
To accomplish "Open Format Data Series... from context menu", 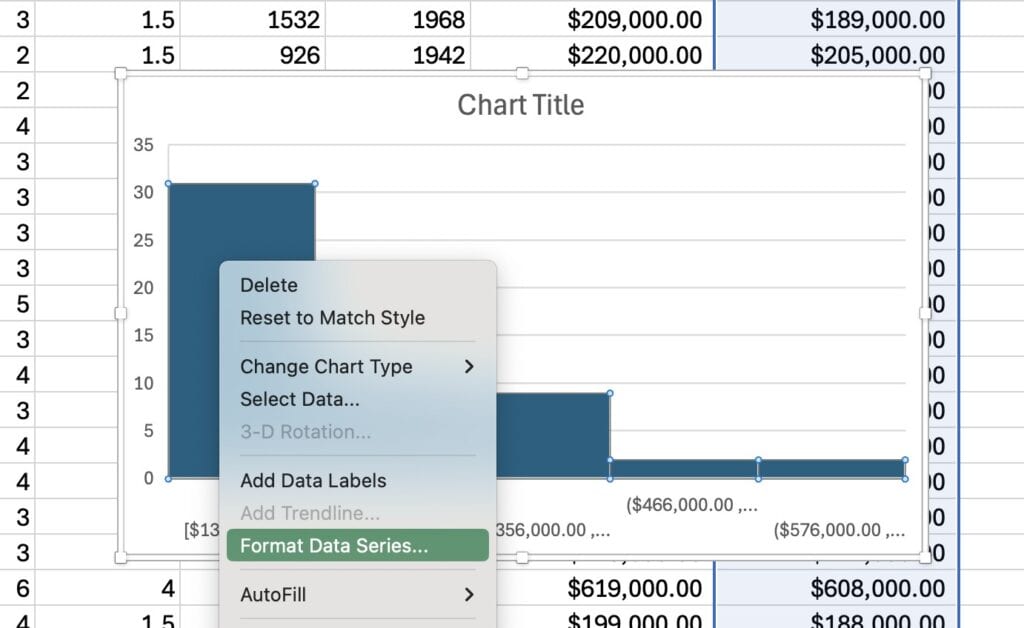I will click(x=334, y=546).
